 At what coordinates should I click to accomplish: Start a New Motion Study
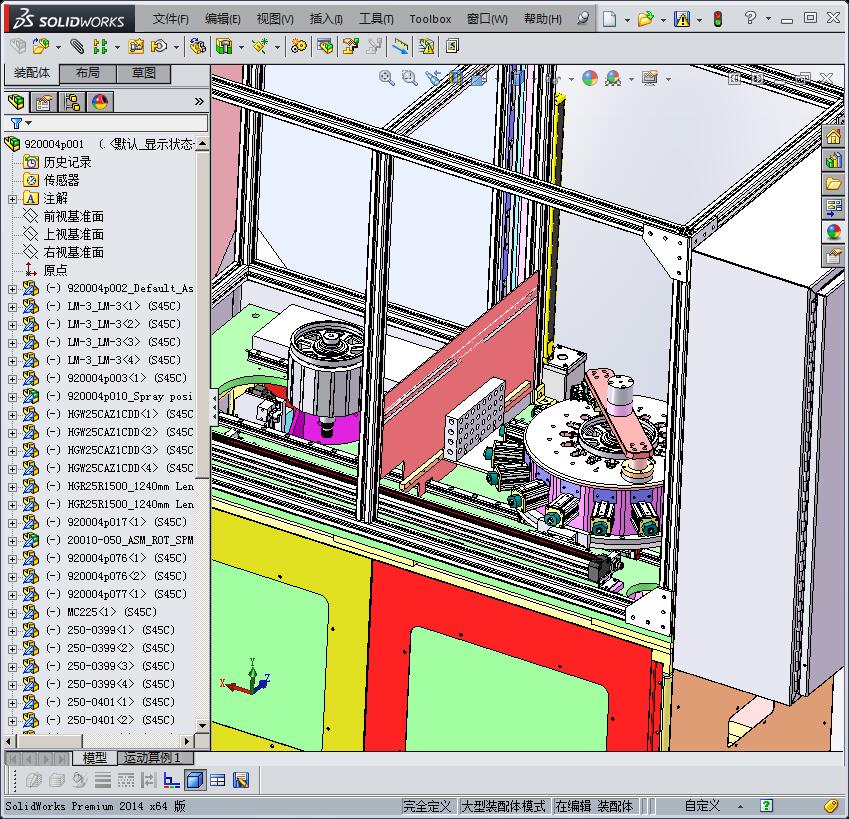pyautogui.click(x=298, y=47)
